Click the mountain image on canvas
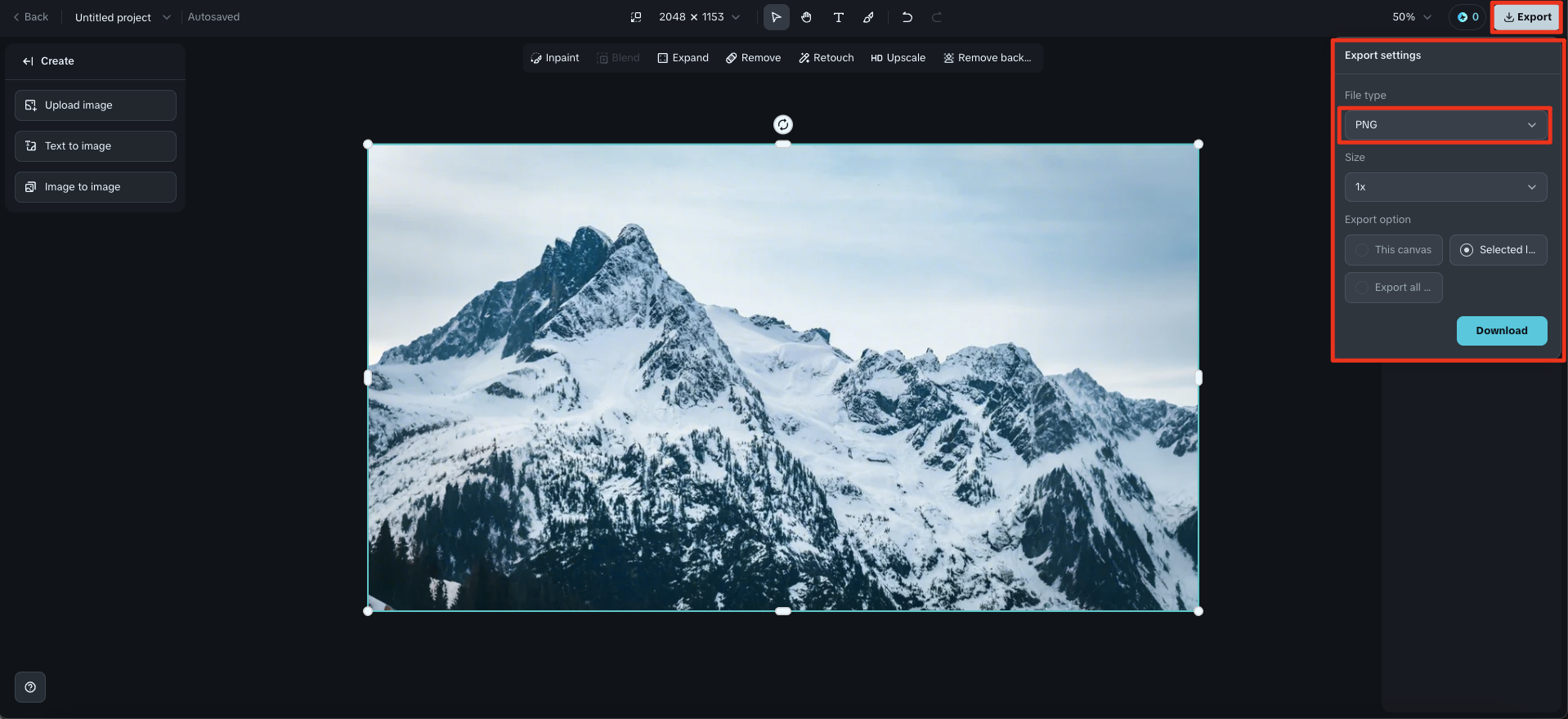The height and width of the screenshot is (719, 1568). [783, 377]
